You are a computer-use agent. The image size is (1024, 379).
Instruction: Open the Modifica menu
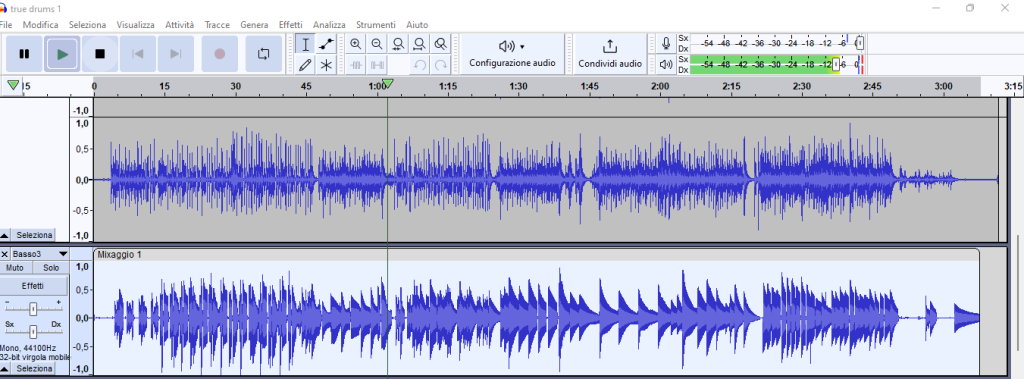tap(40, 25)
